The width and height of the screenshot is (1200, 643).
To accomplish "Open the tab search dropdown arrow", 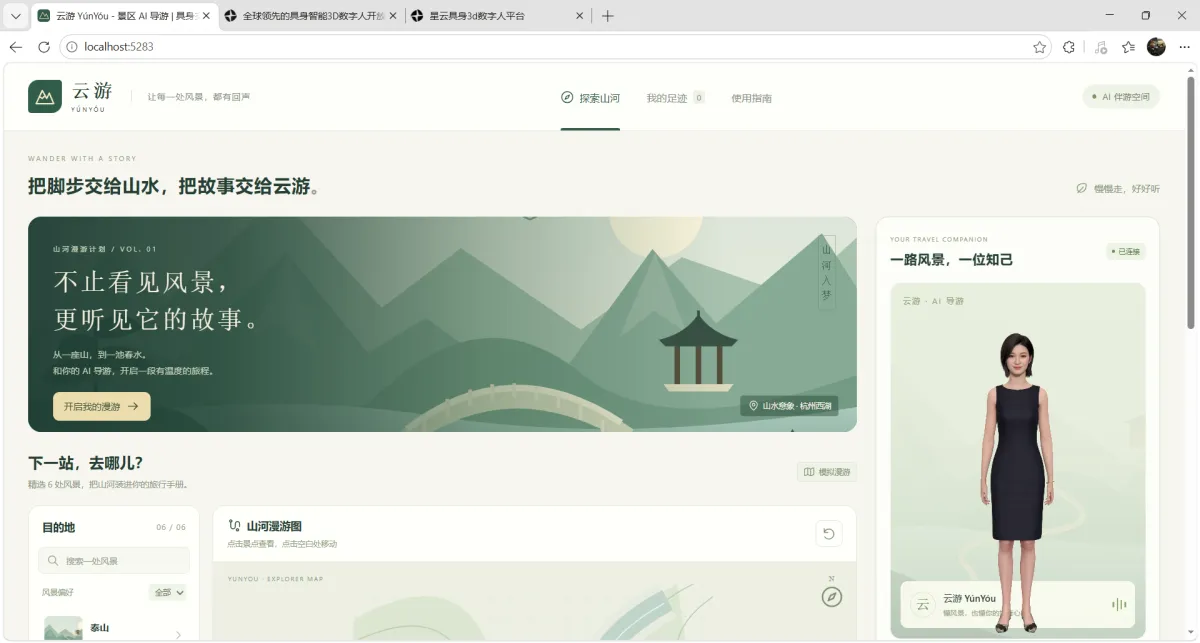I will point(15,16).
